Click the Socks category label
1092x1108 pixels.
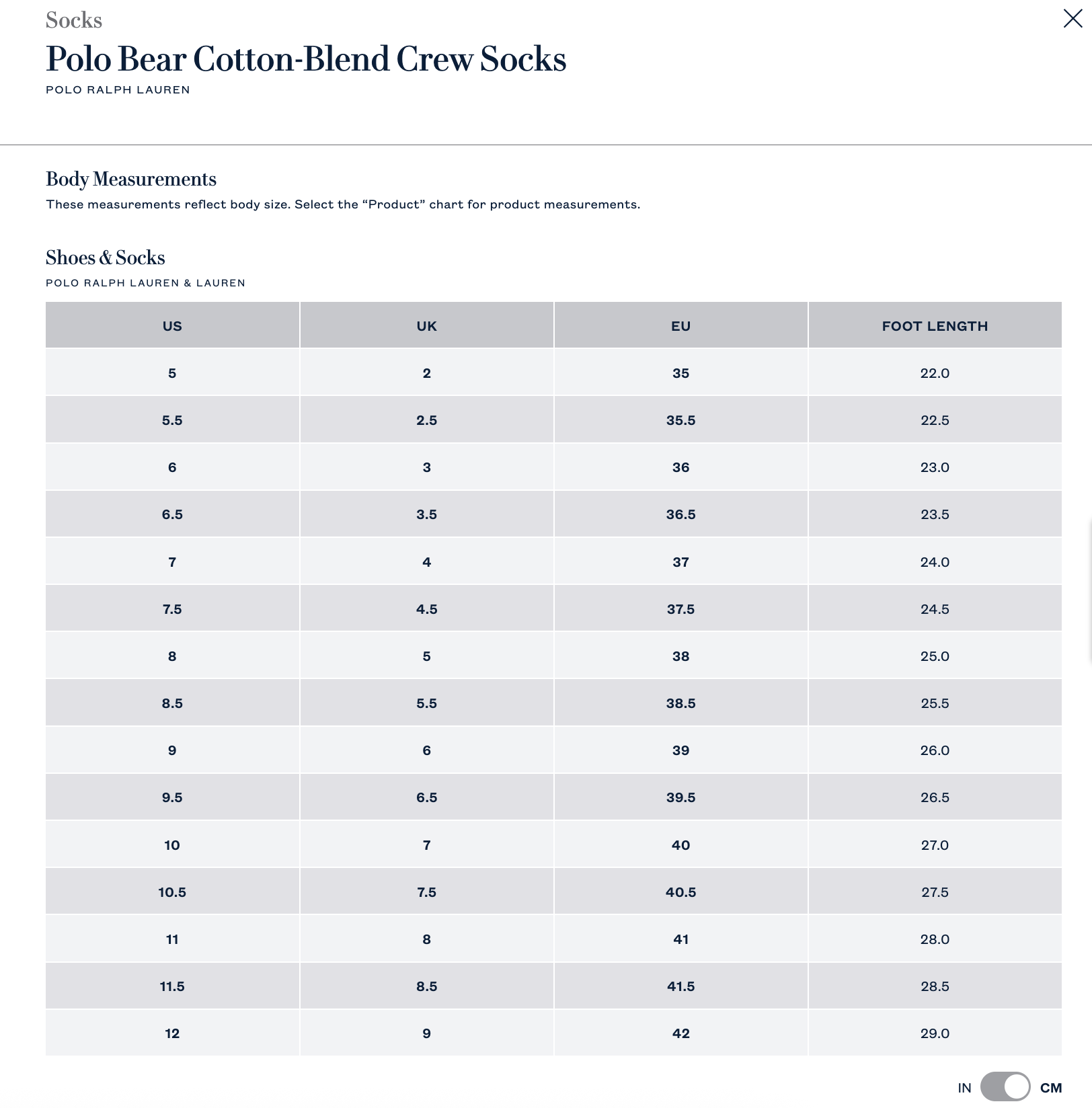pyautogui.click(x=74, y=20)
